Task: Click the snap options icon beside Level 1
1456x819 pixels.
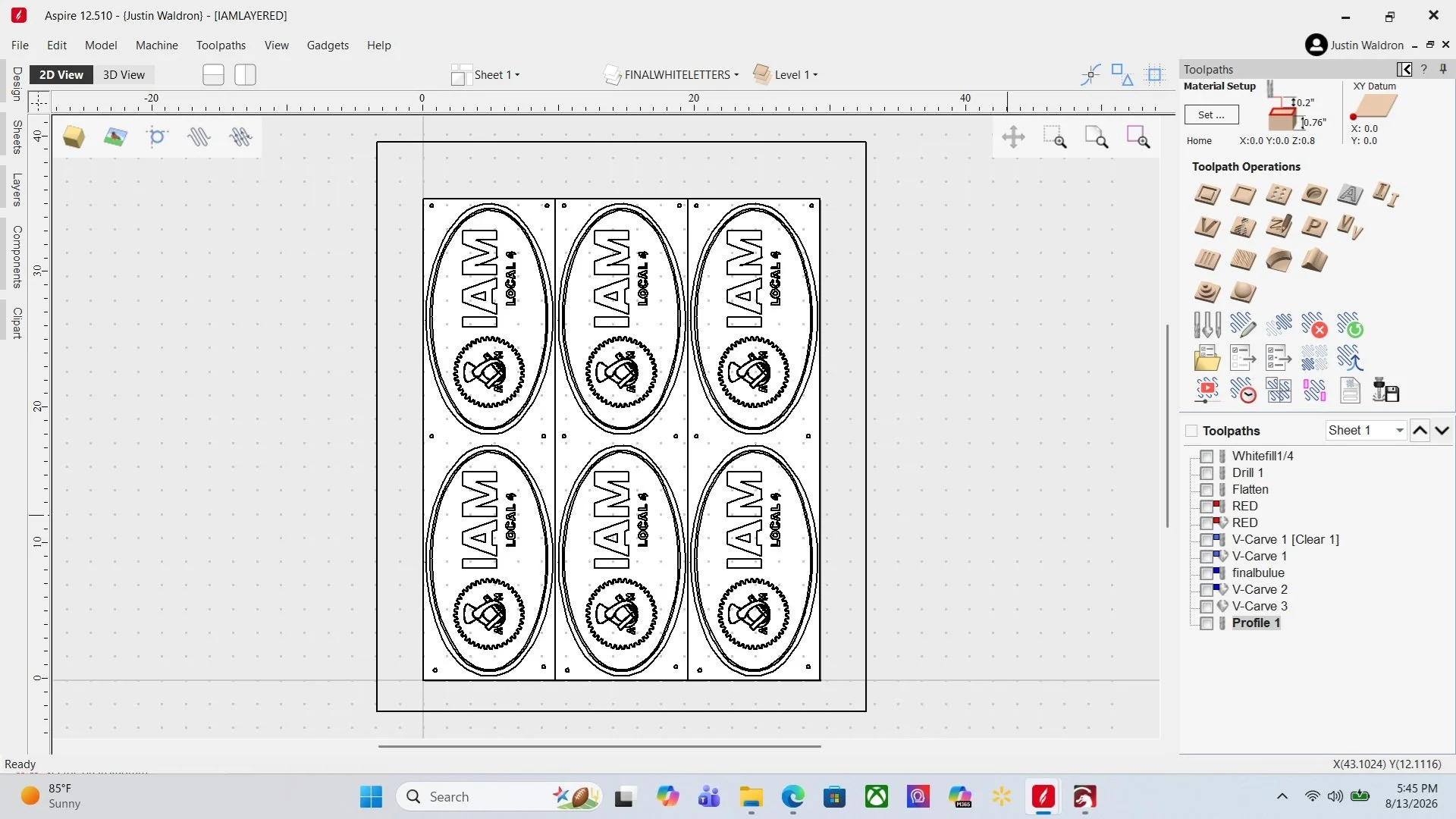Action: pyautogui.click(x=1090, y=74)
